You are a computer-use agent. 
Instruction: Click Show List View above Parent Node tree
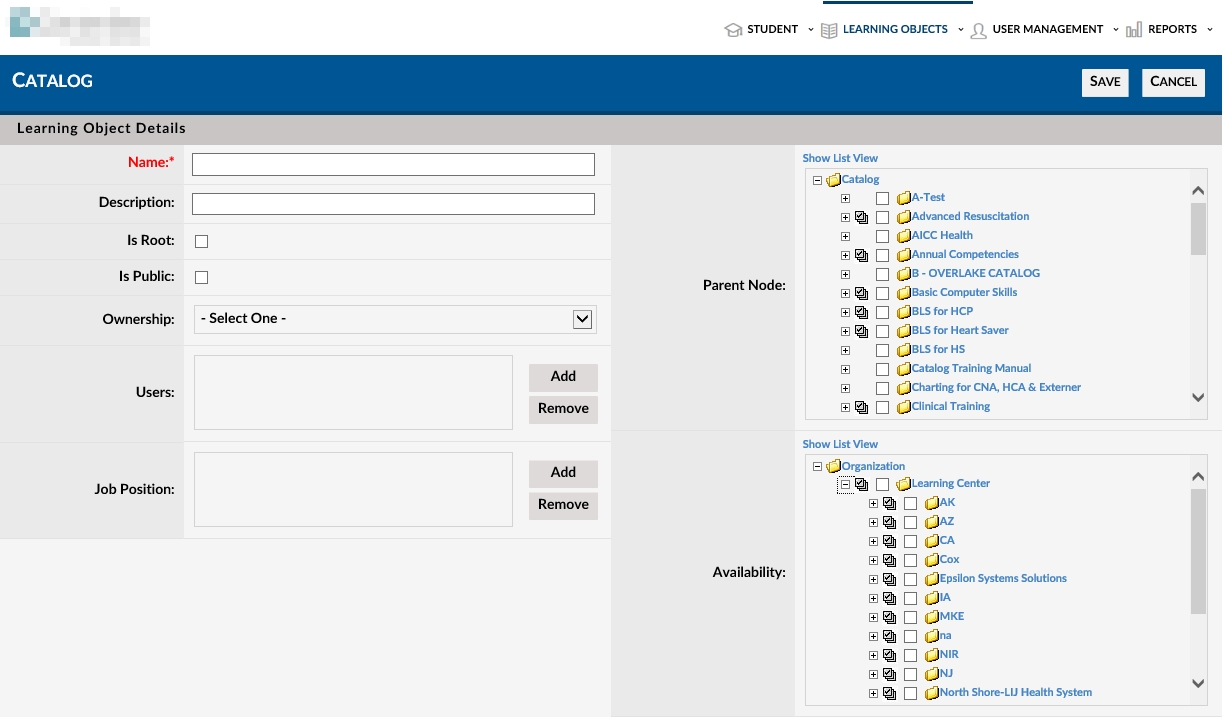[x=840, y=158]
